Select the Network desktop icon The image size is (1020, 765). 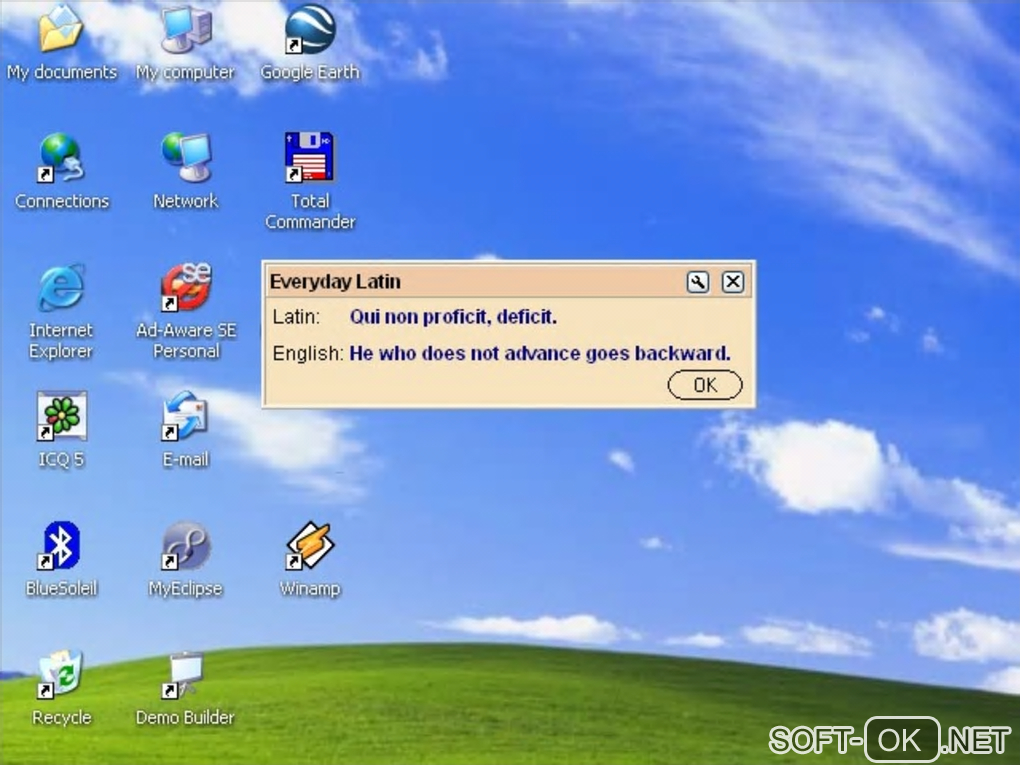pyautogui.click(x=186, y=157)
